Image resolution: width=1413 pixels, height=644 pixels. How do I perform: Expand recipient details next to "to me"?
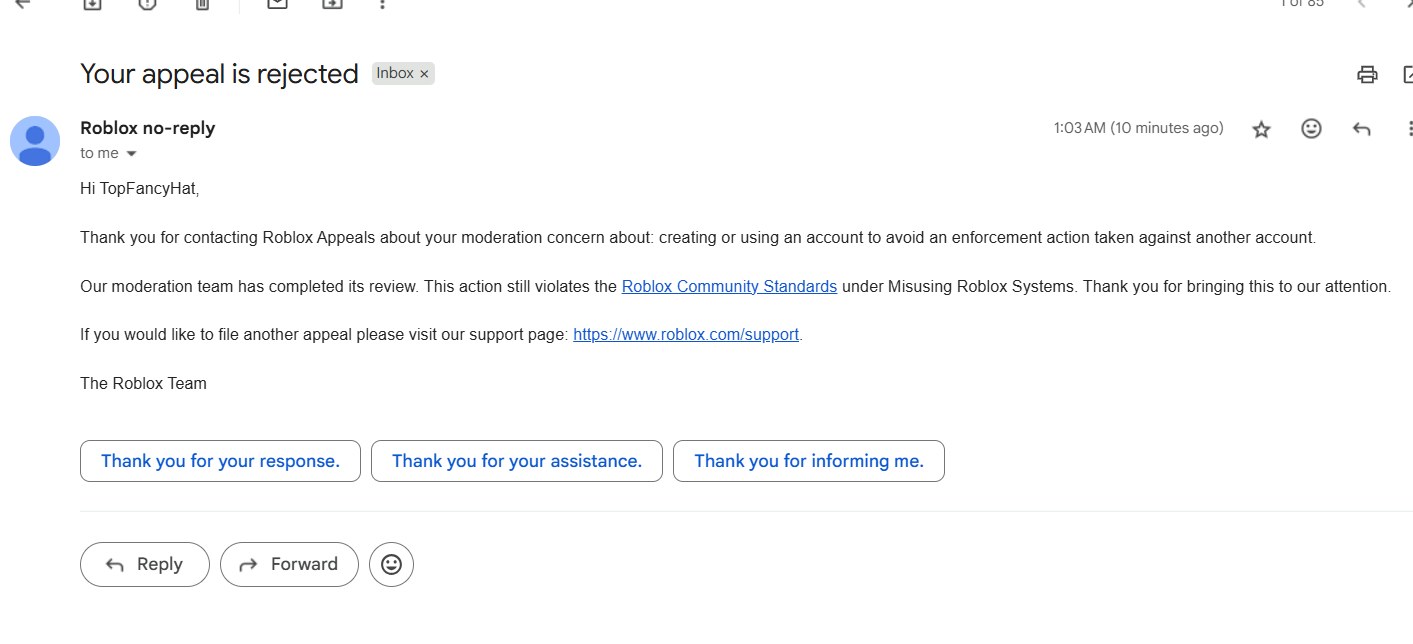131,154
